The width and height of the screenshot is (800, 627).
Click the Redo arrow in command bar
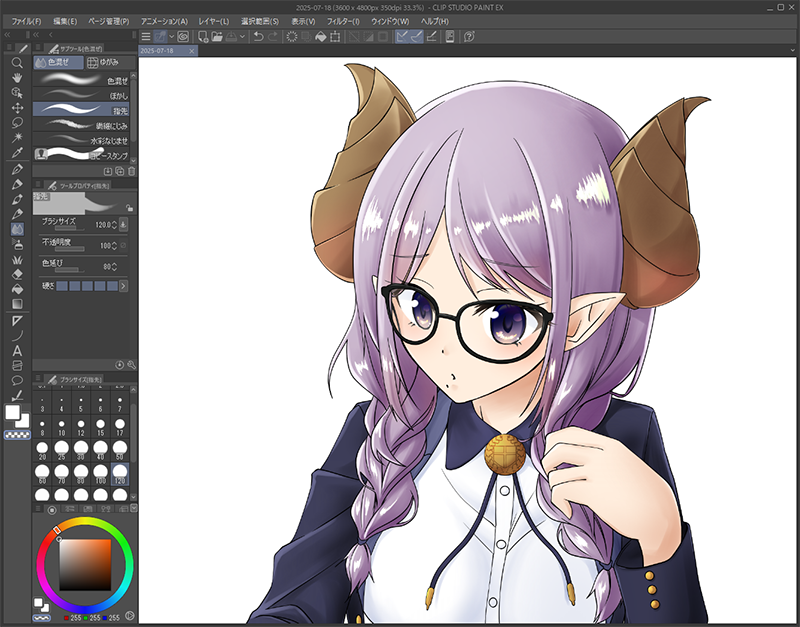coord(273,37)
